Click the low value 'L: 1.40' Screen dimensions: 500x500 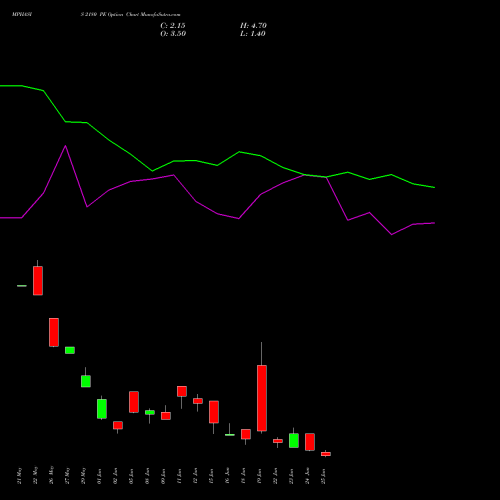click(253, 34)
